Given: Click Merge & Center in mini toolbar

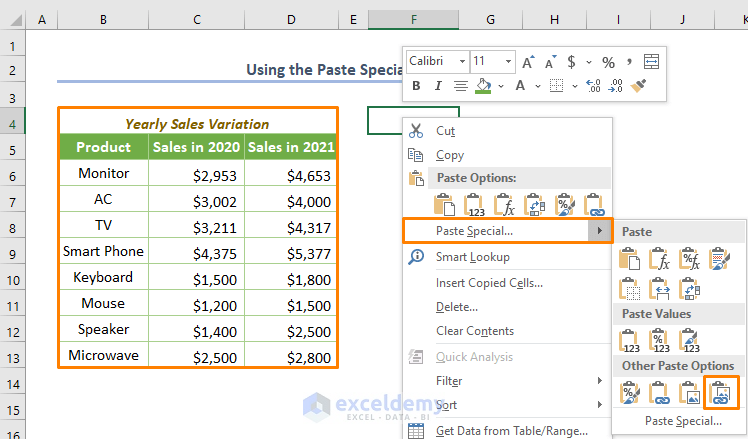Looking at the screenshot, I should (x=651, y=61).
